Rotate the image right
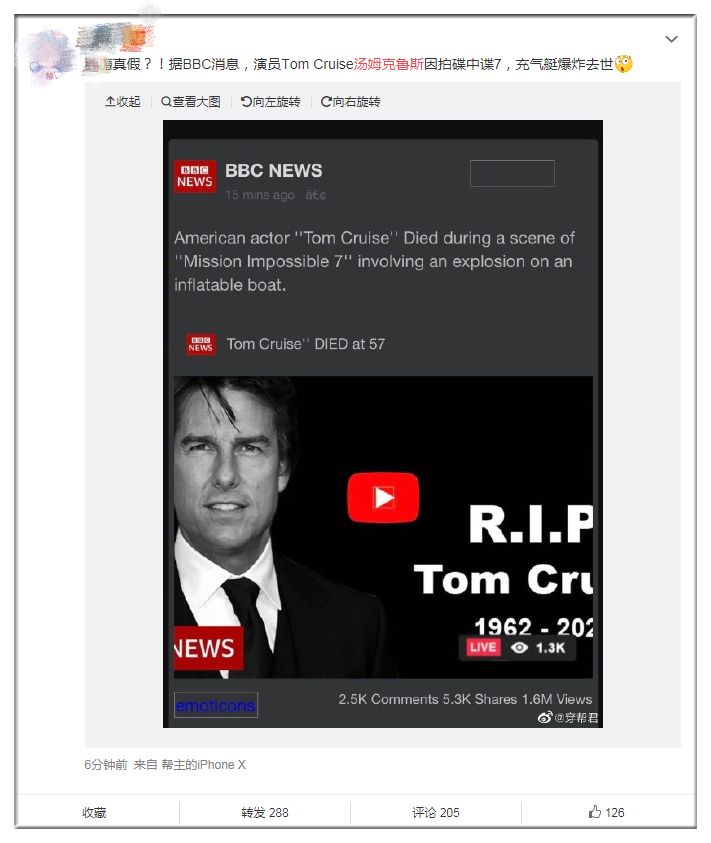 pos(350,102)
